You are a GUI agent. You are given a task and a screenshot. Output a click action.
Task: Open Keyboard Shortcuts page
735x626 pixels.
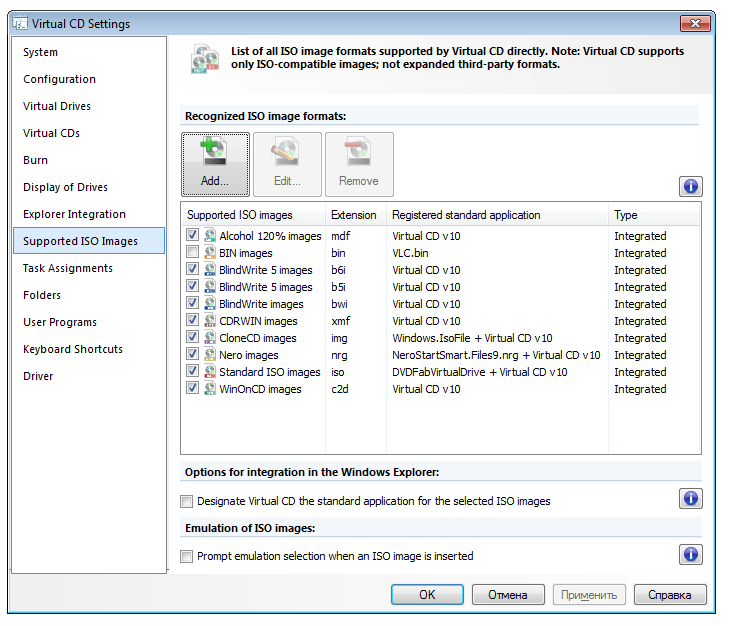pyautogui.click(x=89, y=349)
